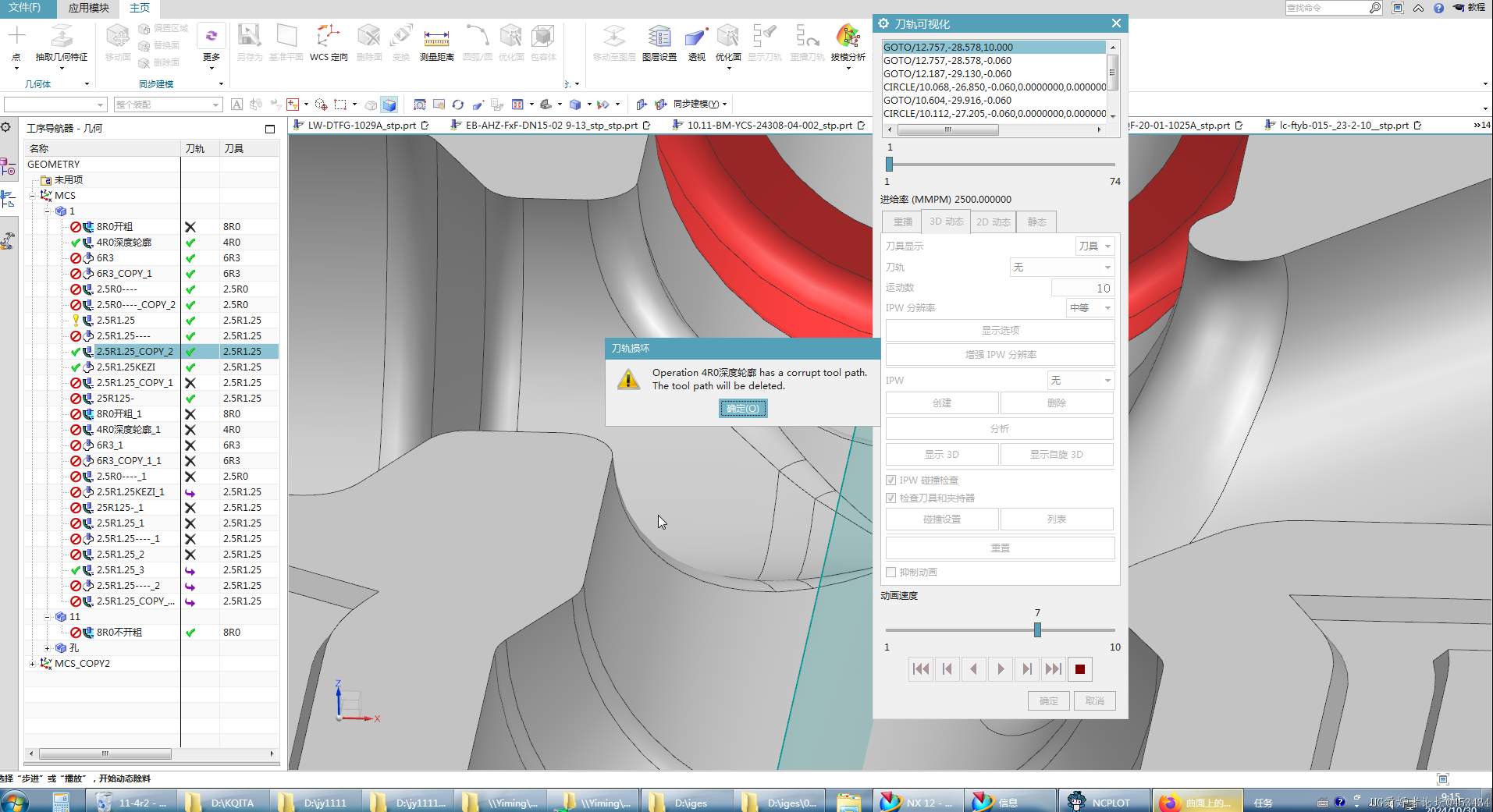1493x812 pixels.
Task: Click the rectangle selection icon
Action: (340, 105)
